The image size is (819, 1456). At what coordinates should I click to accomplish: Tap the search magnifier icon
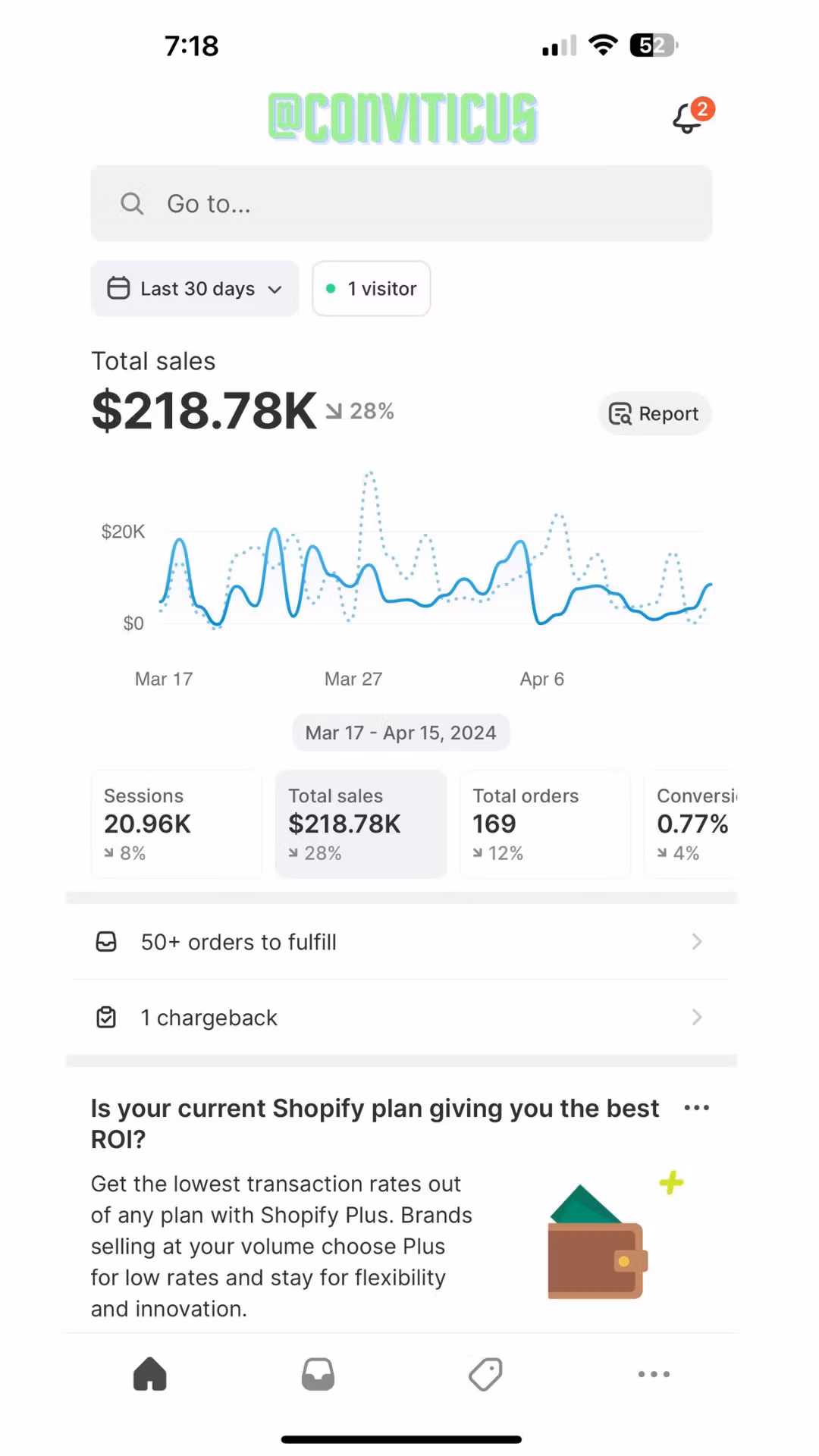point(132,203)
